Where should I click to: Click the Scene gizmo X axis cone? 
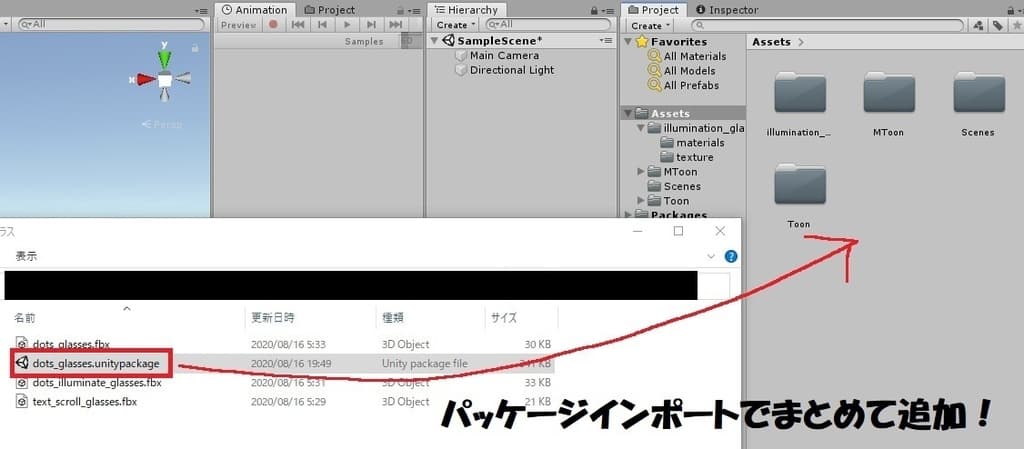click(x=146, y=80)
